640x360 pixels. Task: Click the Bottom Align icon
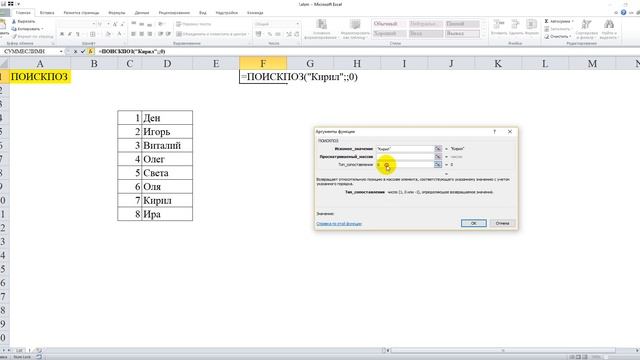click(150, 24)
